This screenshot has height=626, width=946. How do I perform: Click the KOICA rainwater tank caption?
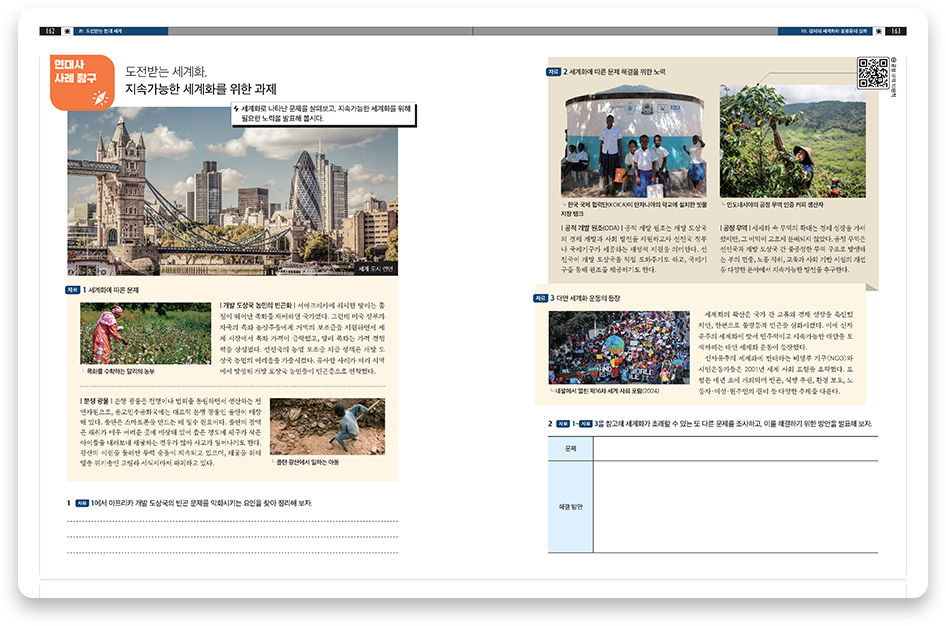633,209
